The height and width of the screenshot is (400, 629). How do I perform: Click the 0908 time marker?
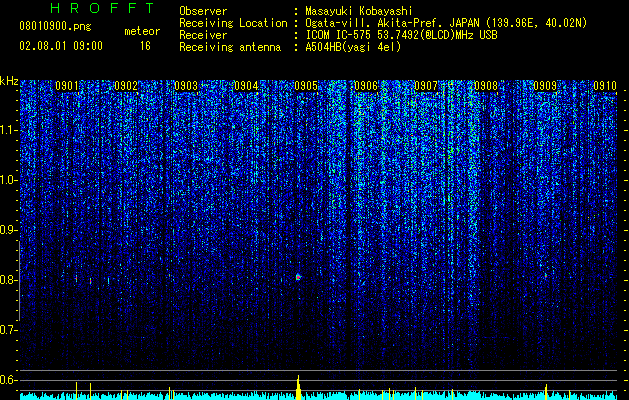pos(486,86)
